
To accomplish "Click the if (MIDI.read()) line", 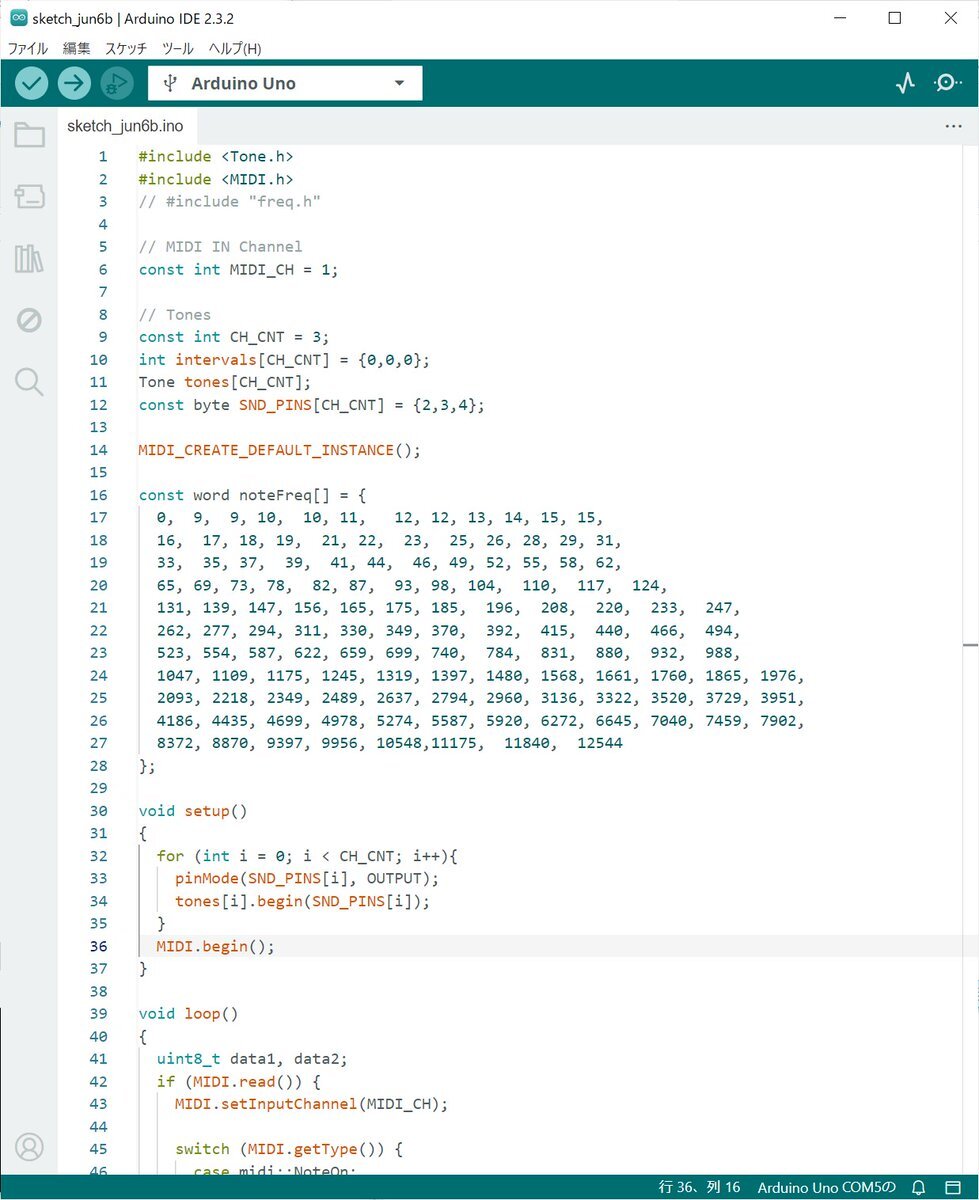I will pos(238,1082).
